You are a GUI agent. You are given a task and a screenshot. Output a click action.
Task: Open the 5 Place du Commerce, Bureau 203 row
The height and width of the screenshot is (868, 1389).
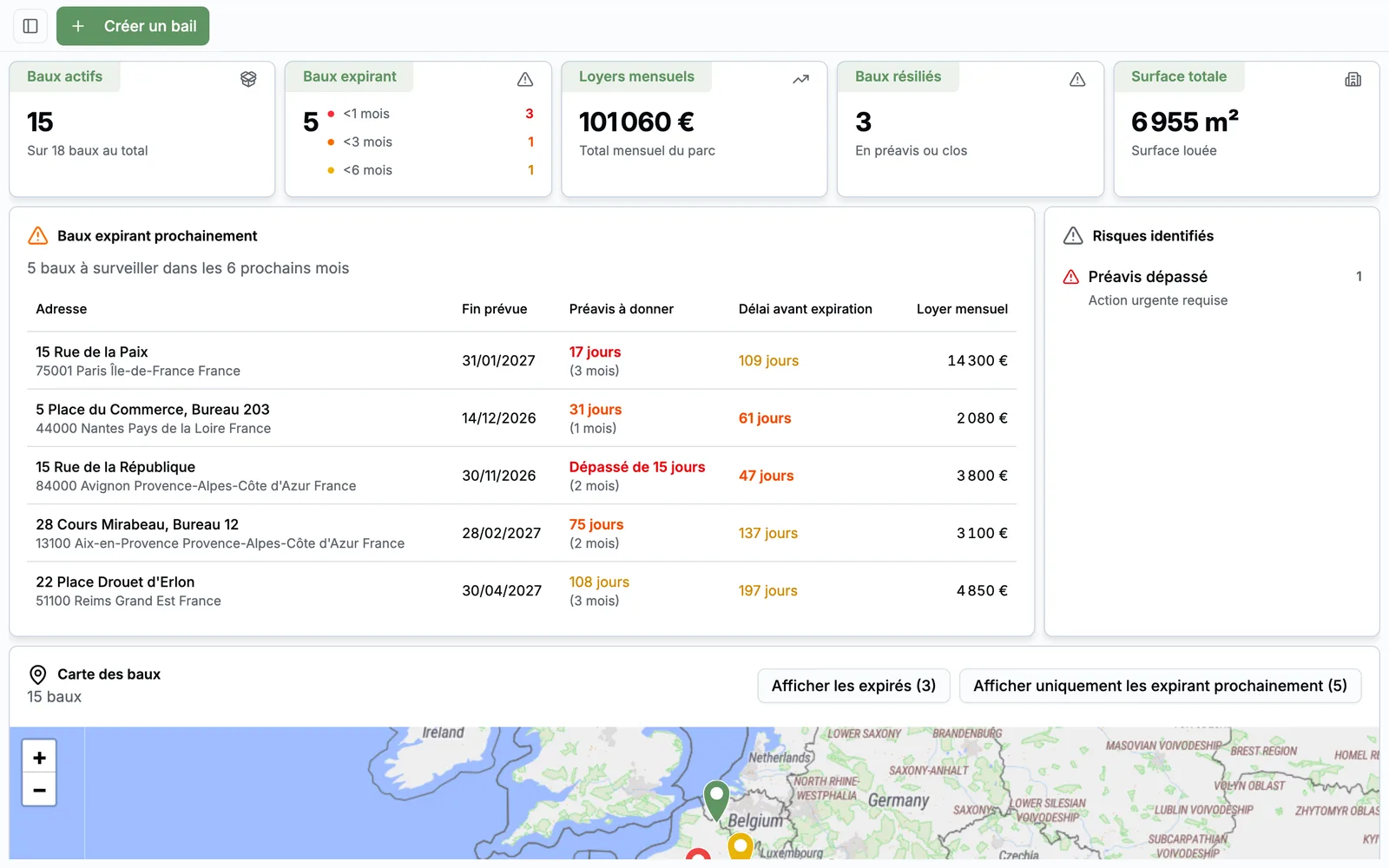[522, 418]
